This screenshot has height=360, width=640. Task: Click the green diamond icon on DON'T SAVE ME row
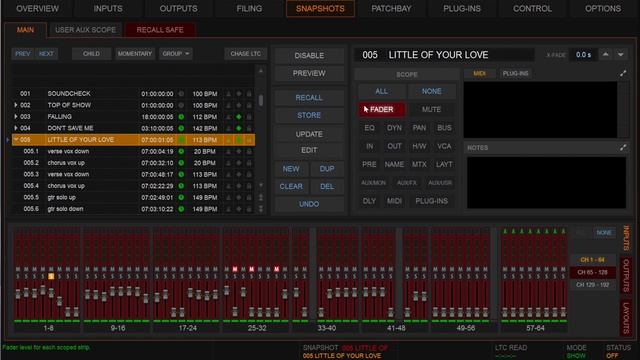click(239, 128)
